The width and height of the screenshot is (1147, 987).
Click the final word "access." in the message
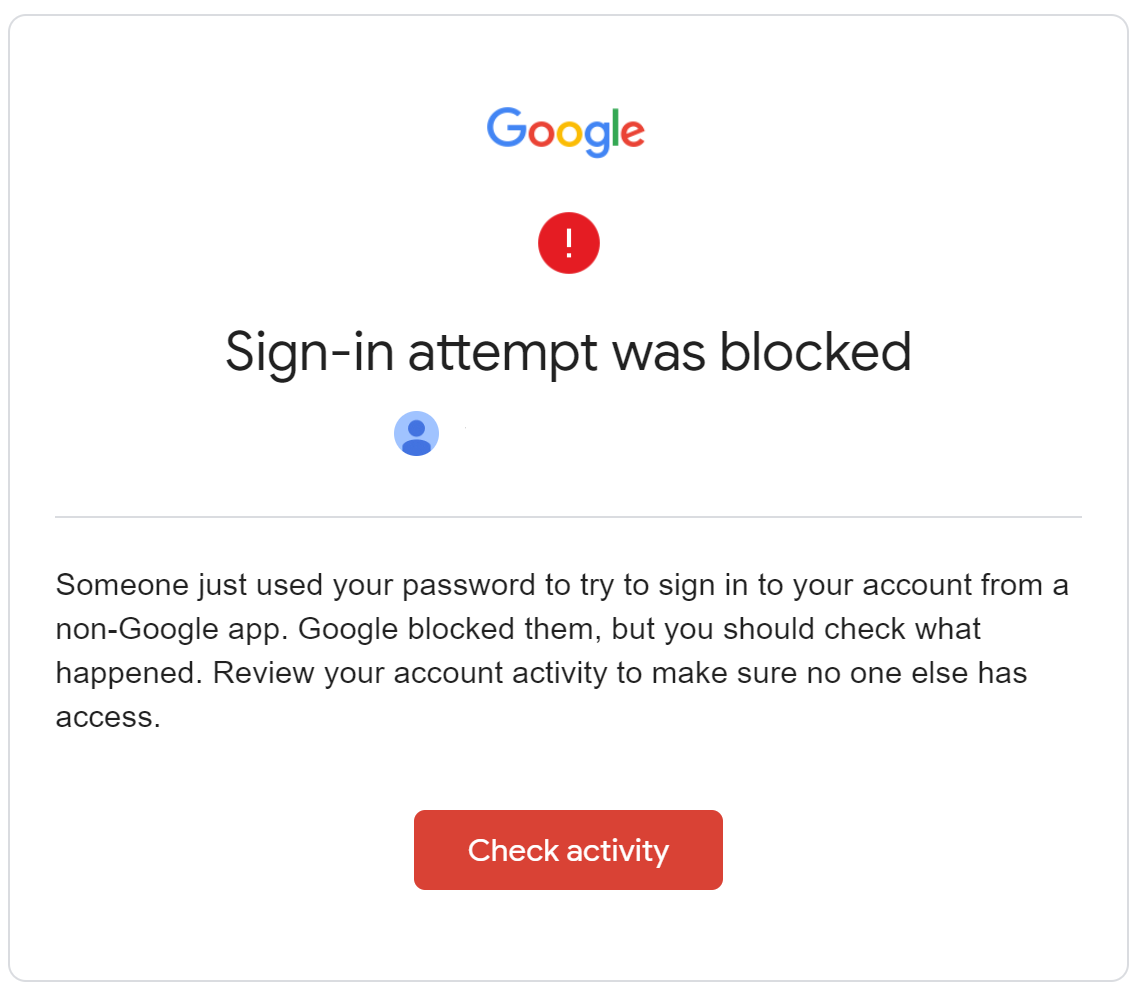108,718
